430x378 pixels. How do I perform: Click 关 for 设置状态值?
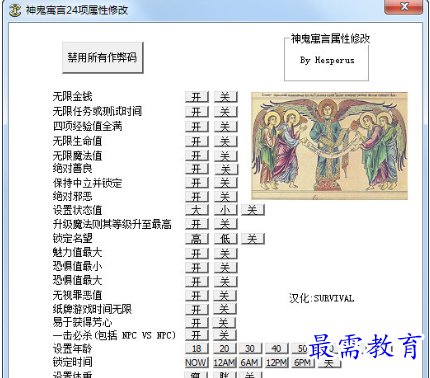253,210
